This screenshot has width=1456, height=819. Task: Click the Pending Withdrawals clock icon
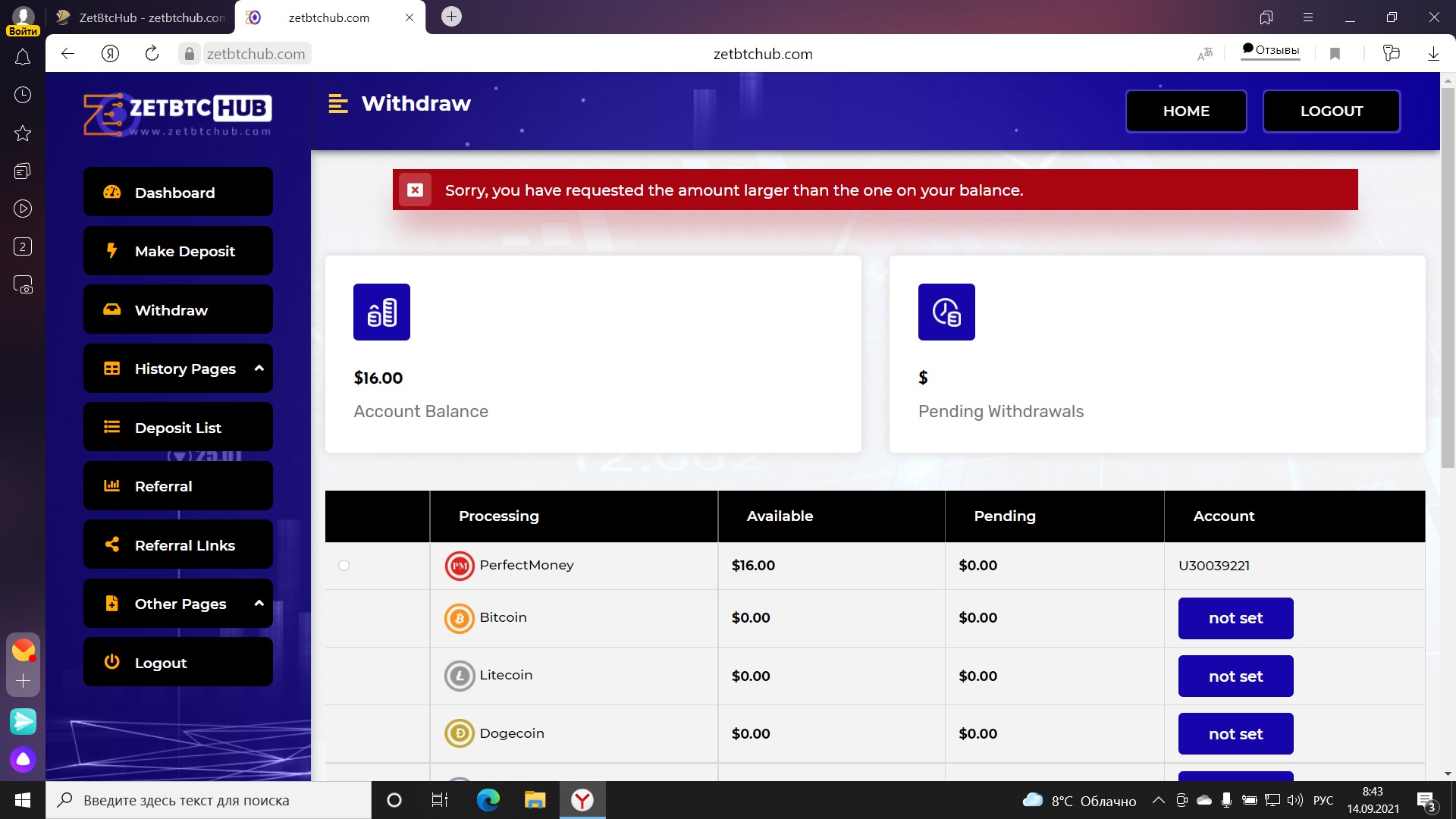[946, 312]
